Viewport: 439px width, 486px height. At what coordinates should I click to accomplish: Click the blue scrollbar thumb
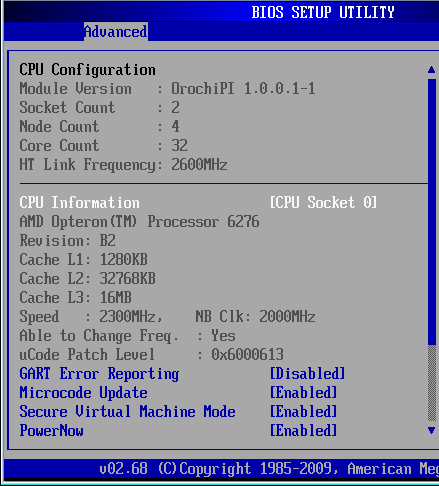(x=432, y=212)
